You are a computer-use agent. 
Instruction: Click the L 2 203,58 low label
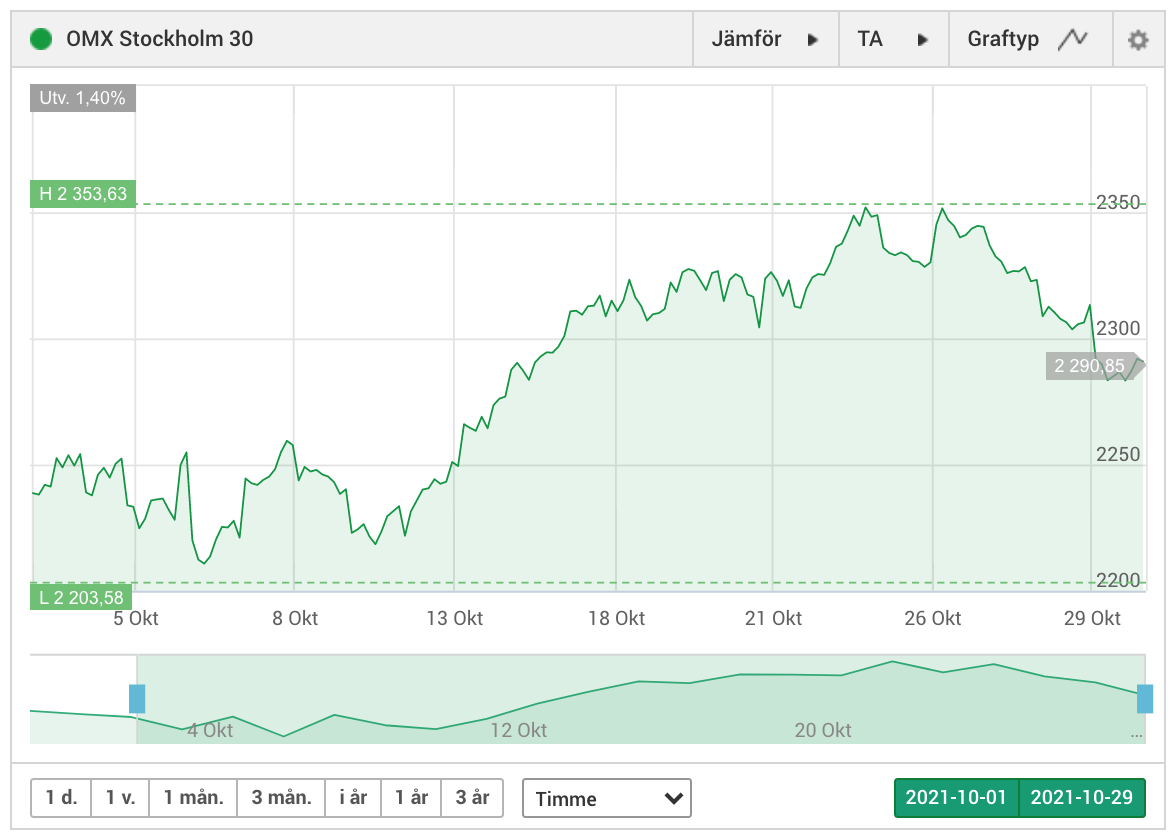(x=81, y=598)
